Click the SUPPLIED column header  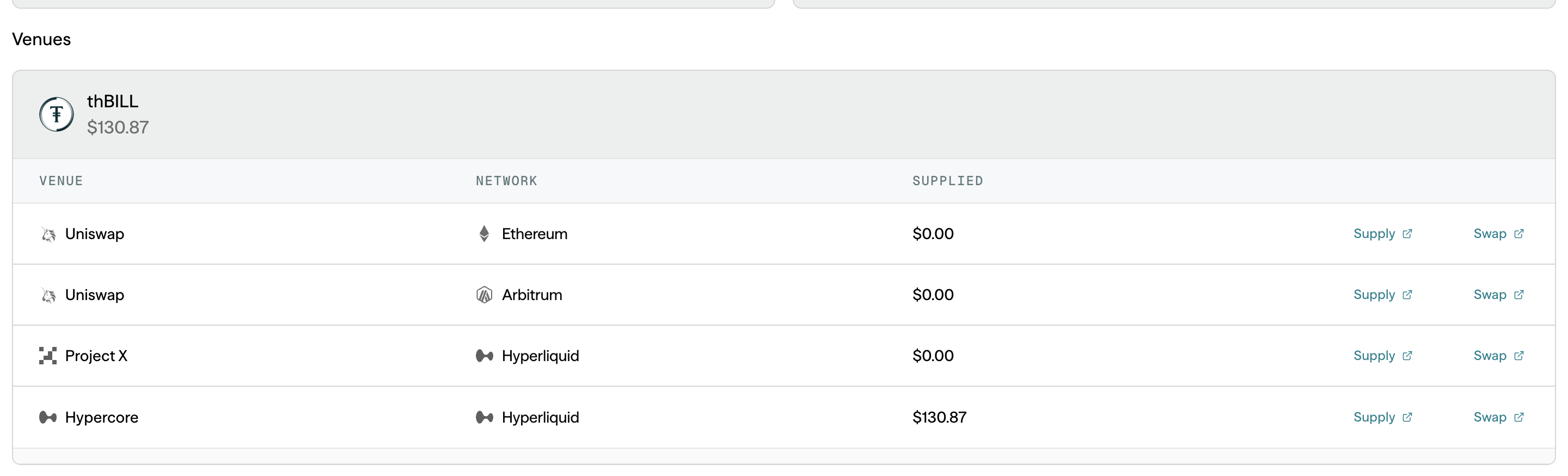click(x=947, y=181)
